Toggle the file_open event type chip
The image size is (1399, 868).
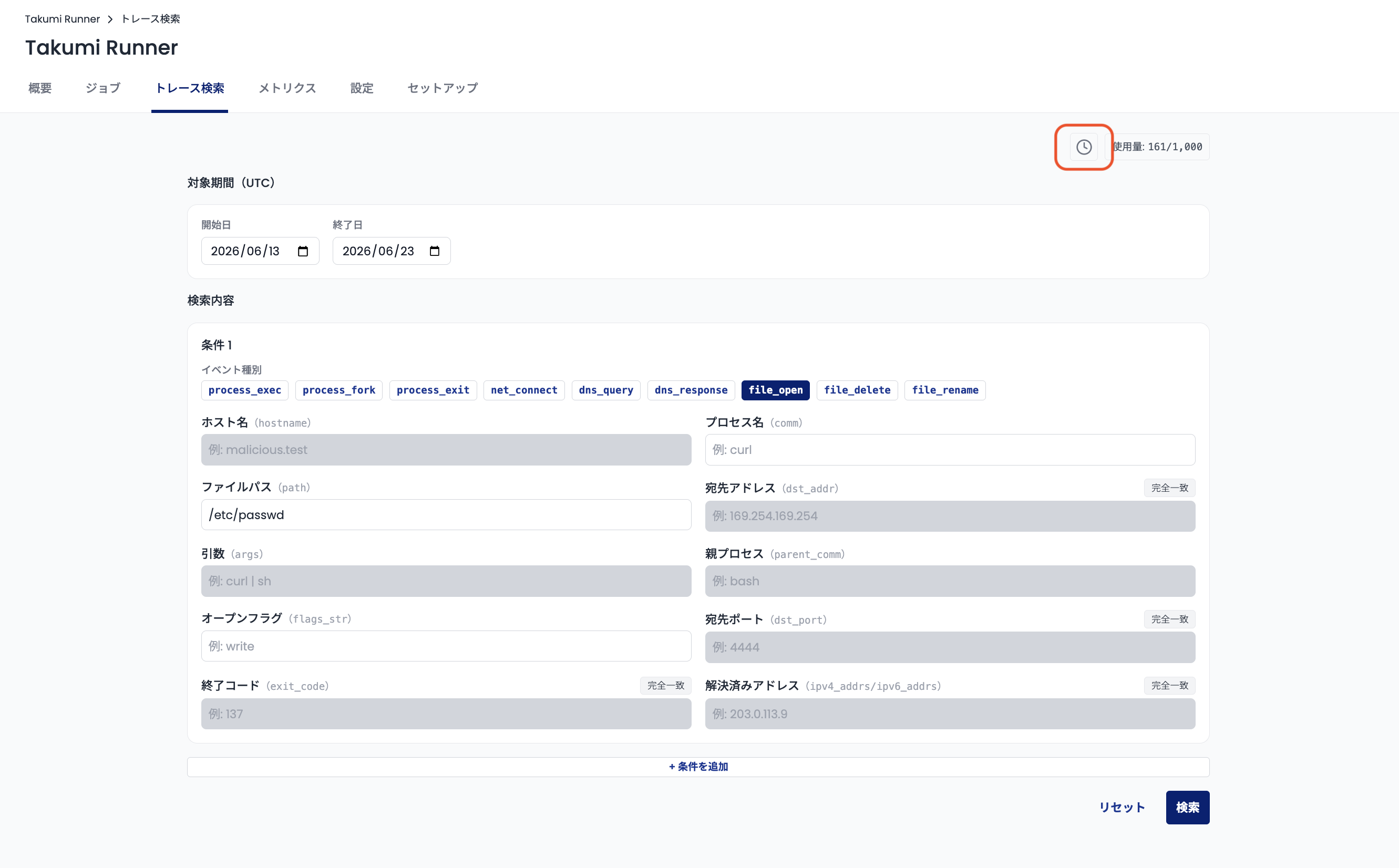coord(775,390)
